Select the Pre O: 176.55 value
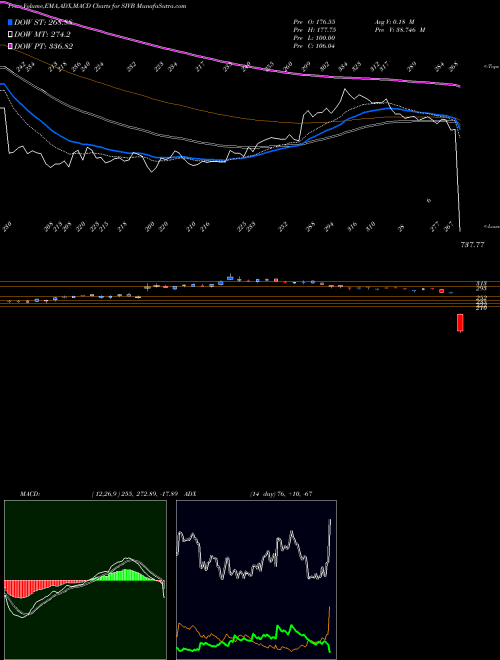The image size is (500, 660). click(314, 22)
